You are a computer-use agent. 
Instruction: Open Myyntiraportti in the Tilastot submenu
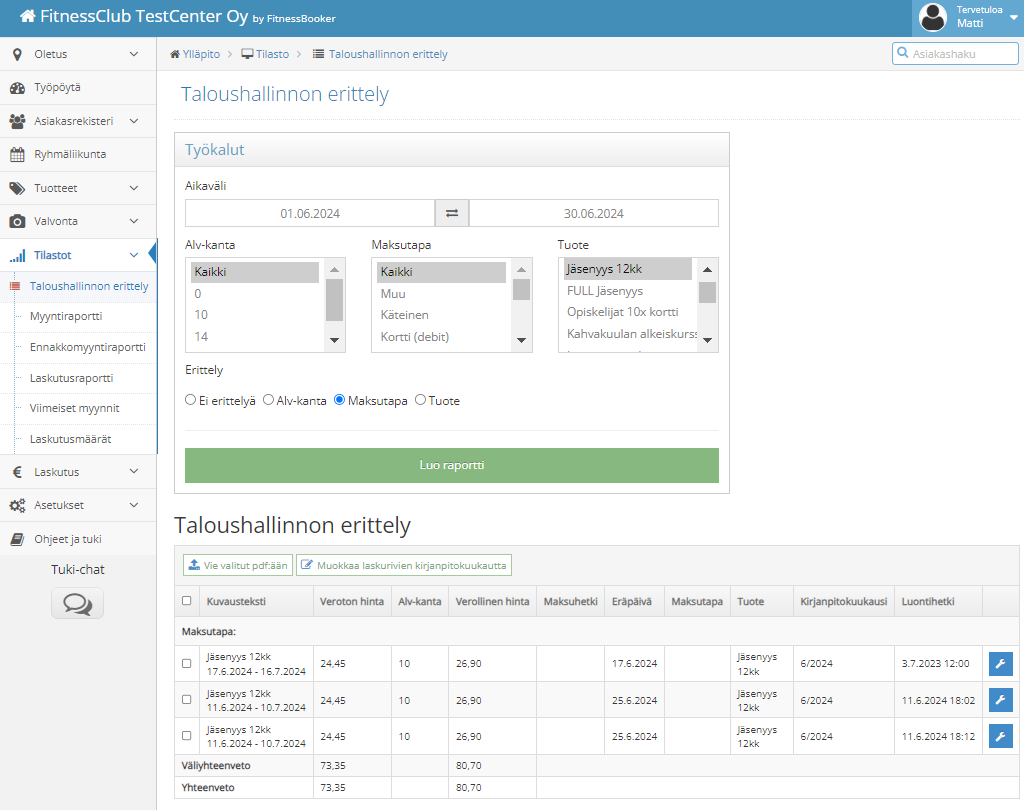(x=66, y=316)
